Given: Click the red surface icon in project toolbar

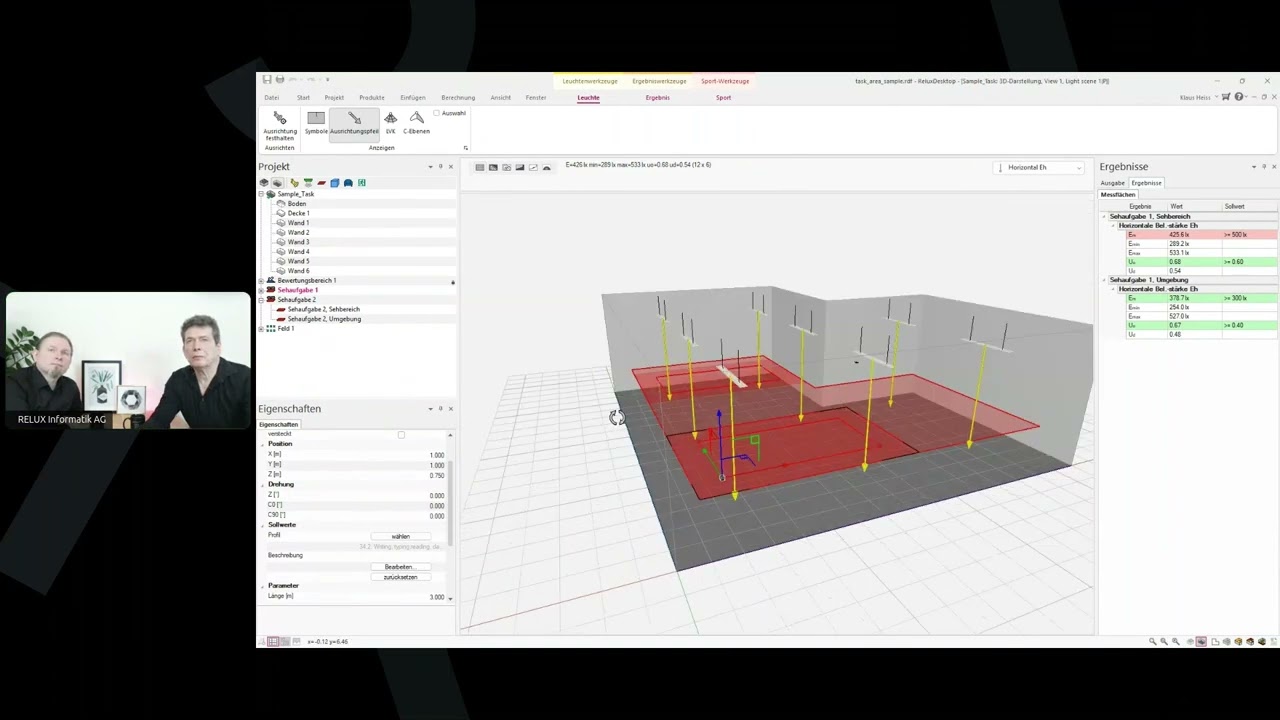Looking at the screenshot, I should pos(321,183).
